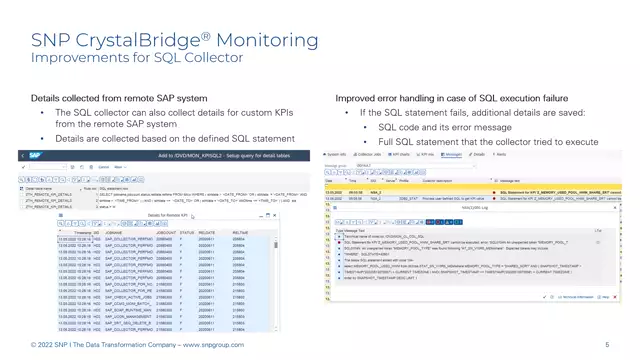The width and height of the screenshot is (640, 360).
Task: Toggle the red error message filter button
Action: [438, 222]
